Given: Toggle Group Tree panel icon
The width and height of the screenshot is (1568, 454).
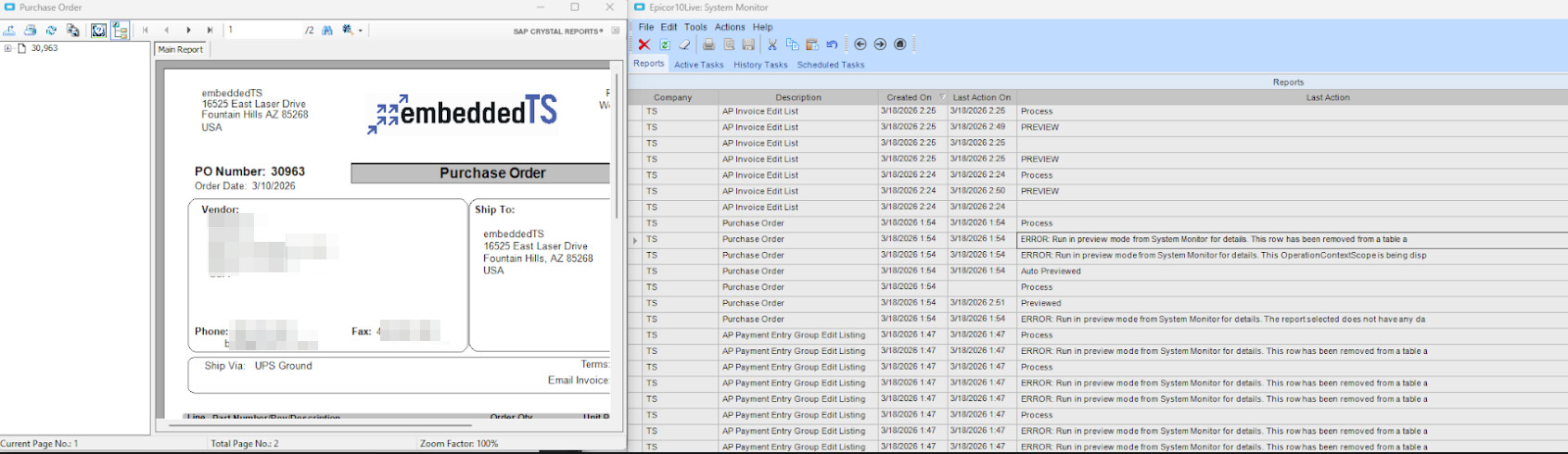Looking at the screenshot, I should (120, 31).
